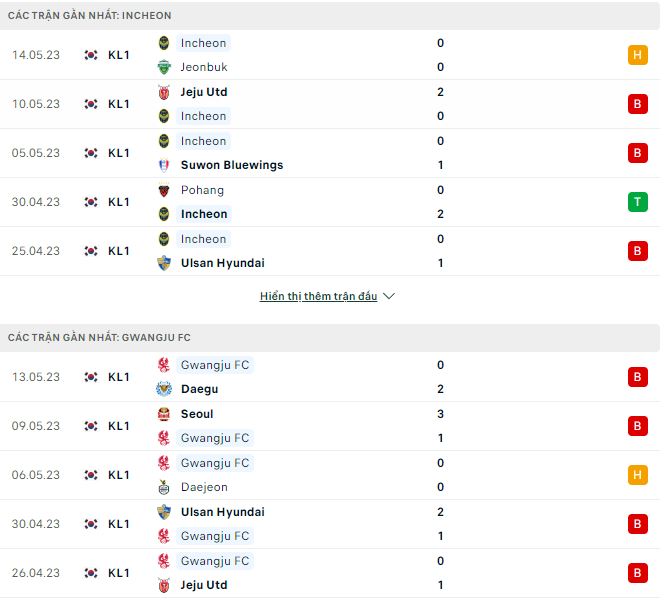Open 'Hiển thị thêm trận đấu' link

(318, 297)
